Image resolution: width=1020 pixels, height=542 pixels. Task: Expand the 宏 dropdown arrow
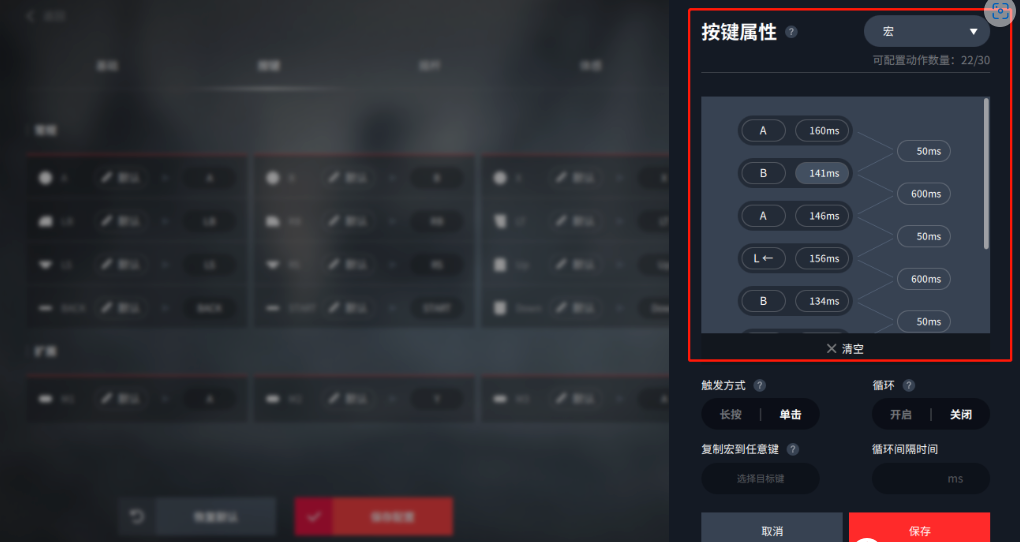point(973,31)
